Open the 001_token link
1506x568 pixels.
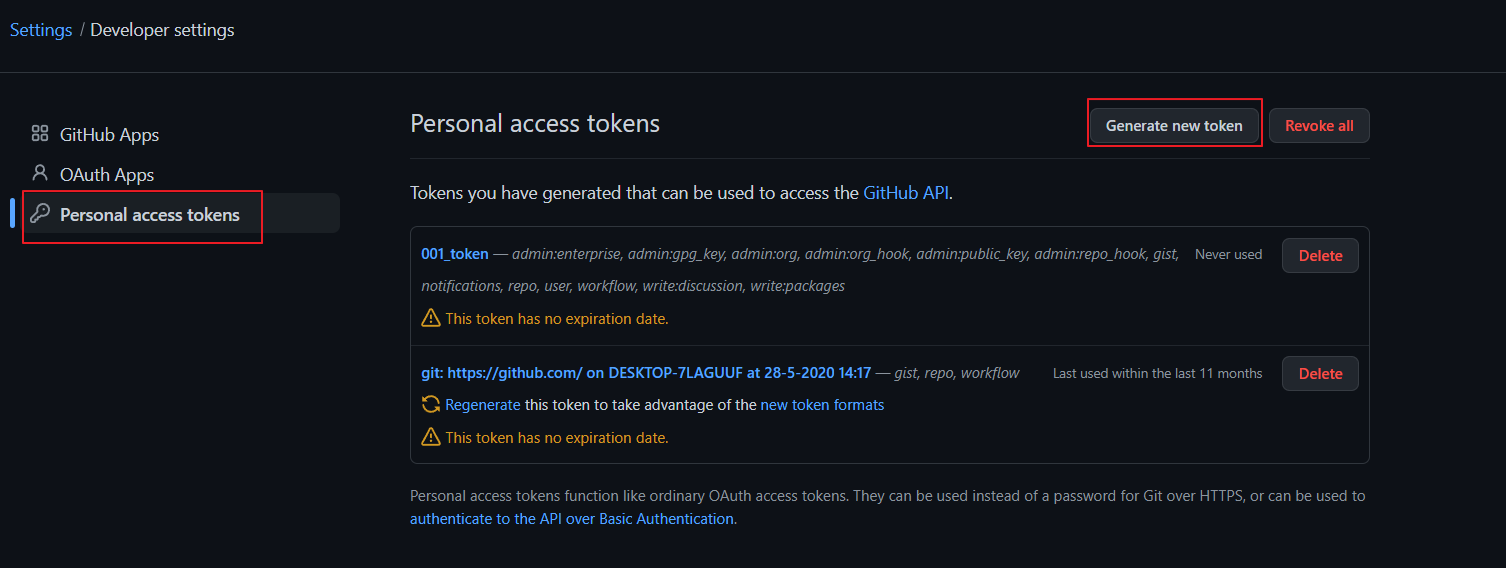click(x=455, y=254)
